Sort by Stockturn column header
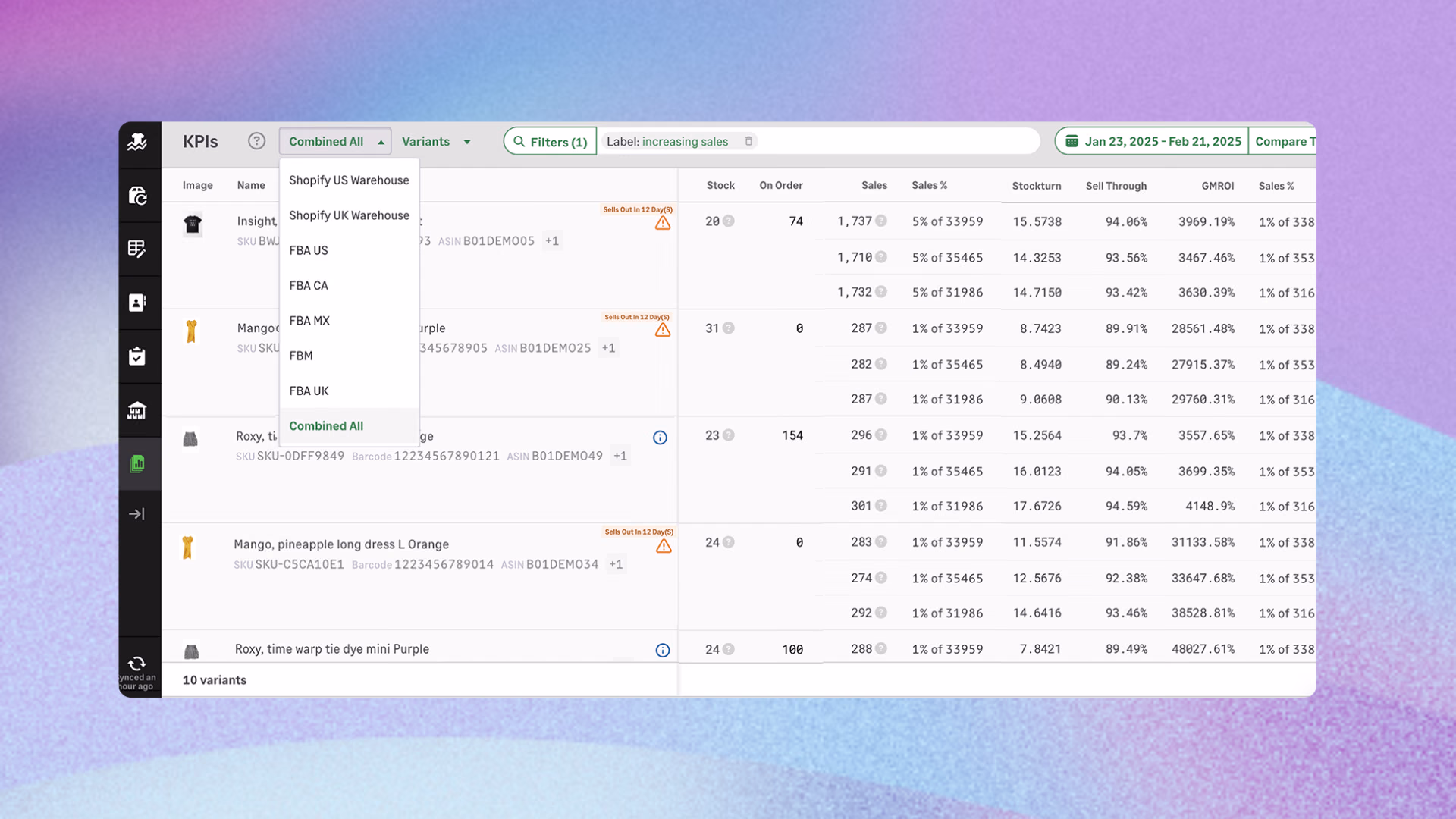The image size is (1456, 819). [x=1036, y=186]
